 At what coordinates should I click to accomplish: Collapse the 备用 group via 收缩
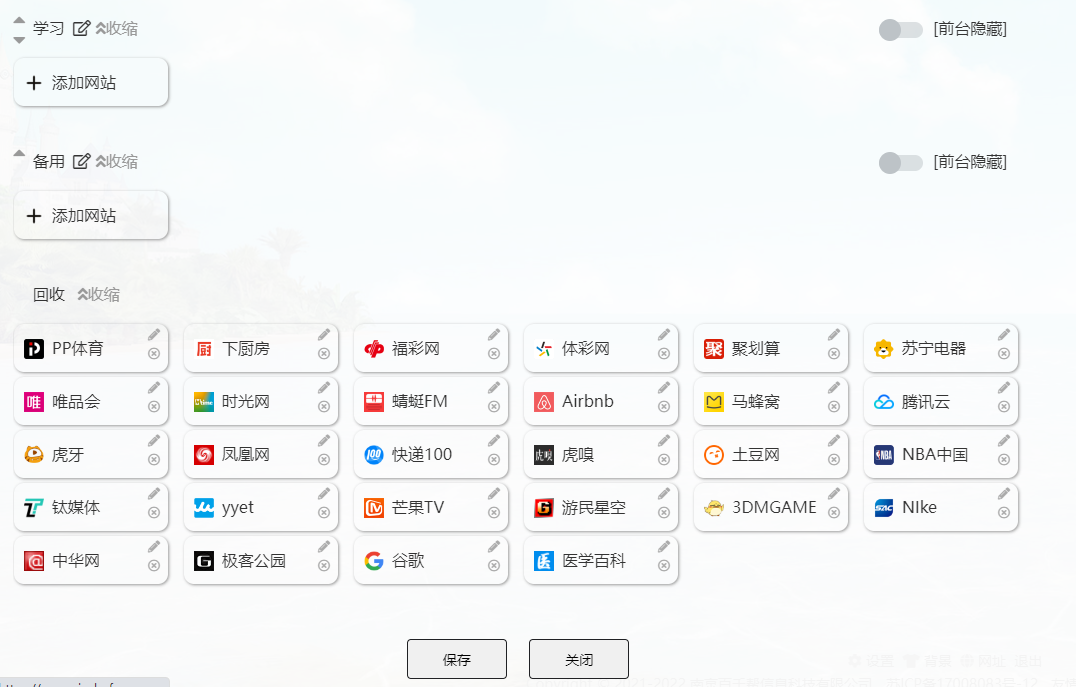coord(117,161)
